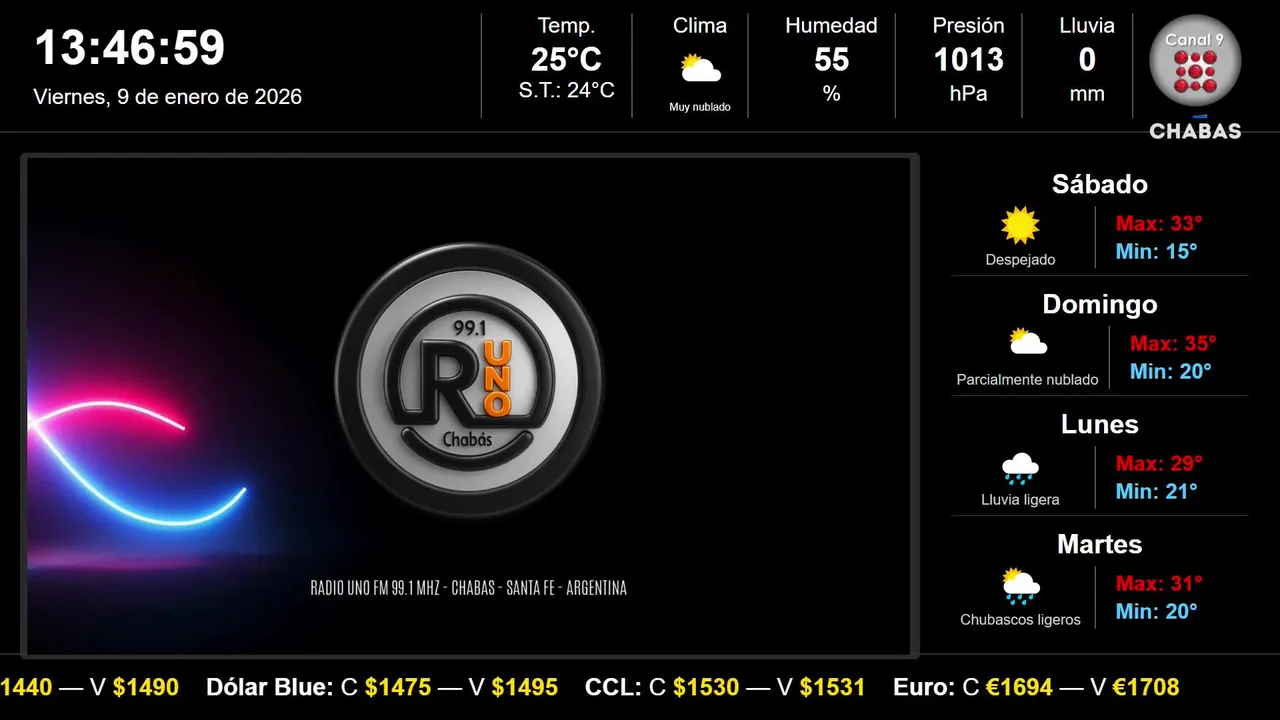Click the hPa unit label
1280x720 pixels.
click(x=968, y=94)
